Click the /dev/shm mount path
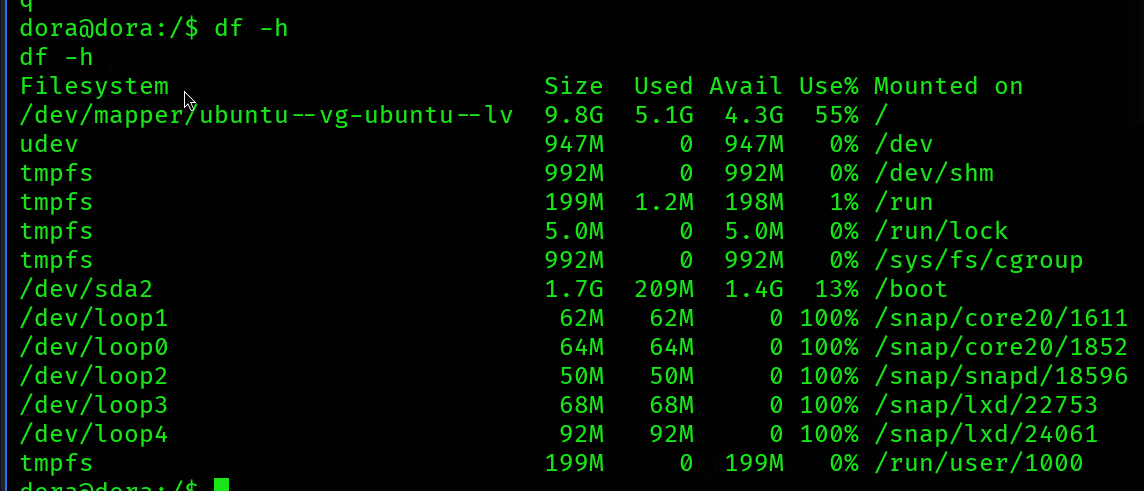Screen dimensions: 1144x491 (x=933, y=174)
